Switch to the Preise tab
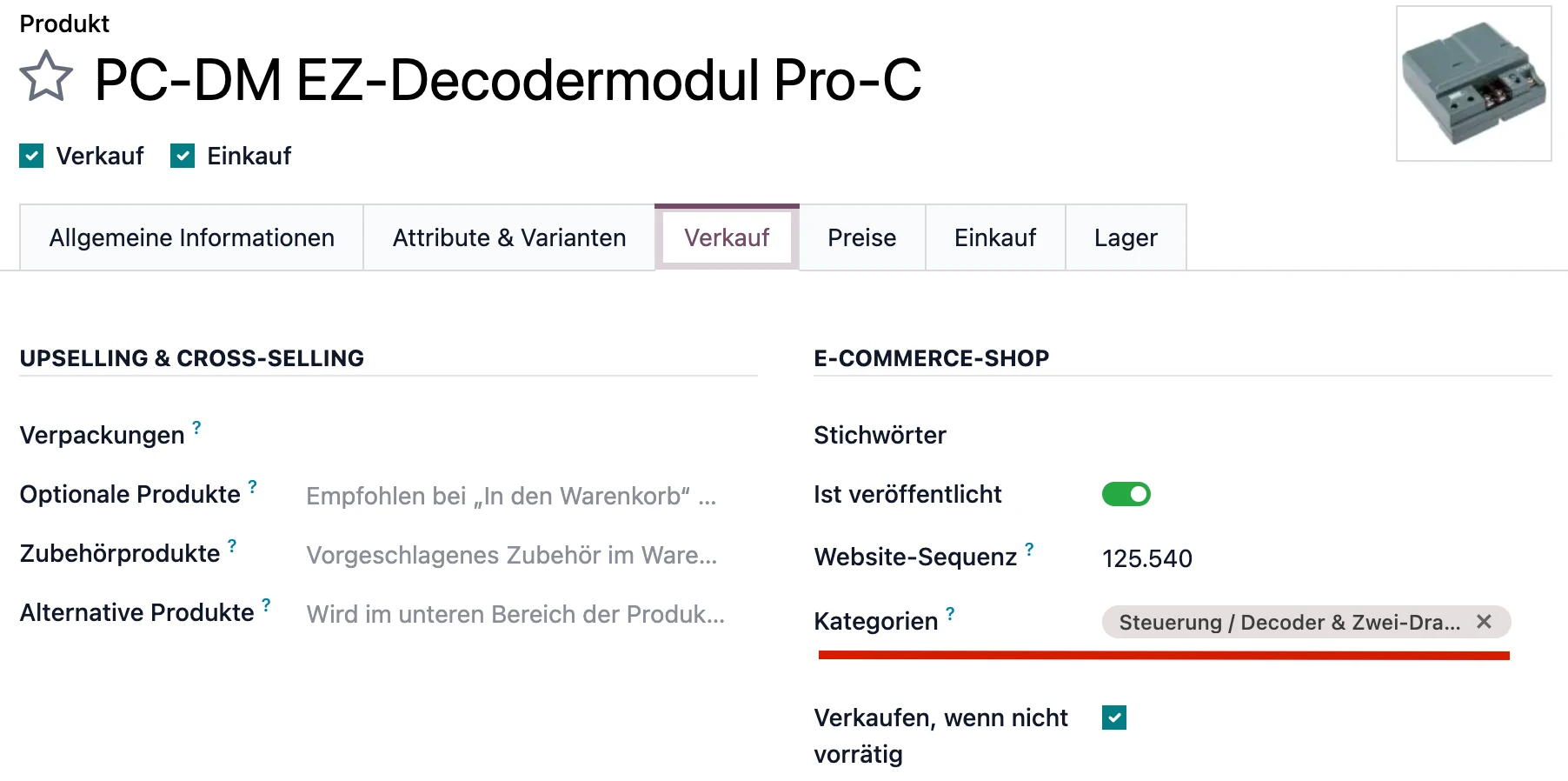The height and width of the screenshot is (781, 1568). pos(861,237)
